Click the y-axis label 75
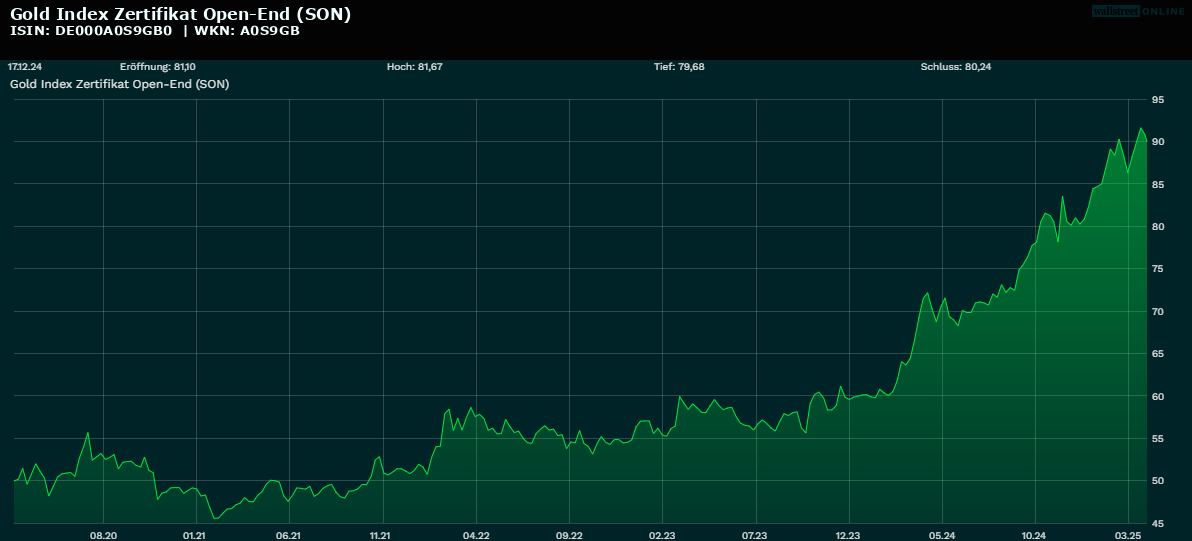1192x541 pixels. click(x=1158, y=269)
